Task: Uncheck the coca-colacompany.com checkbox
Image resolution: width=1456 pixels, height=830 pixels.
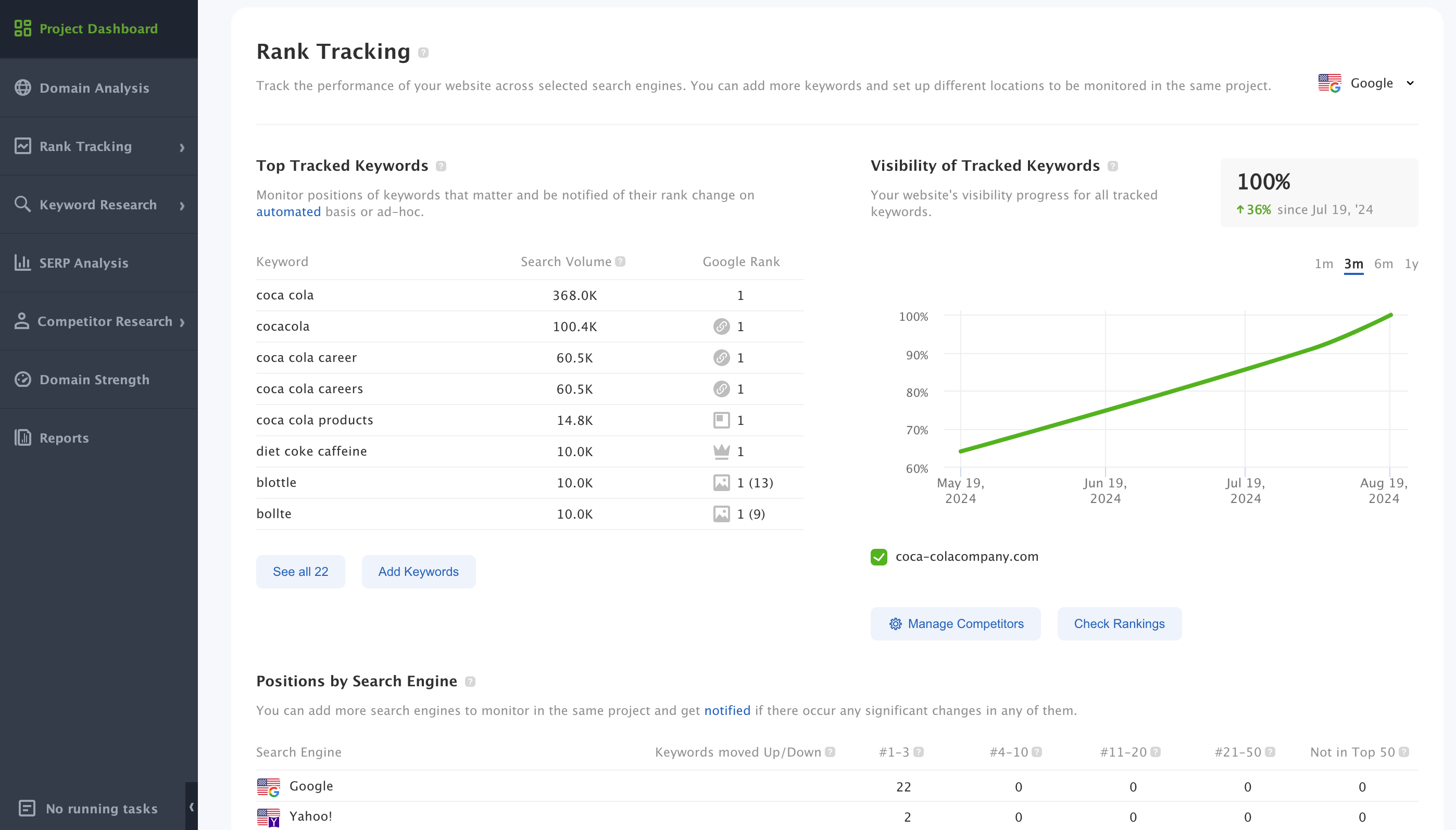Action: [878, 557]
